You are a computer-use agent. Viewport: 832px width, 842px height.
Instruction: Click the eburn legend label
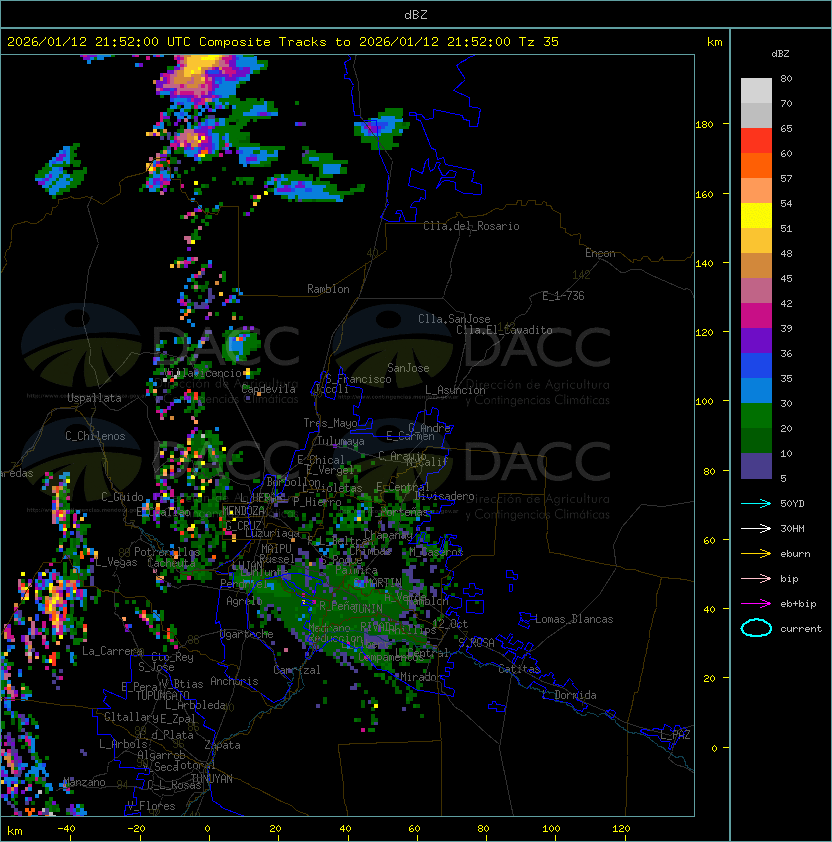795,554
